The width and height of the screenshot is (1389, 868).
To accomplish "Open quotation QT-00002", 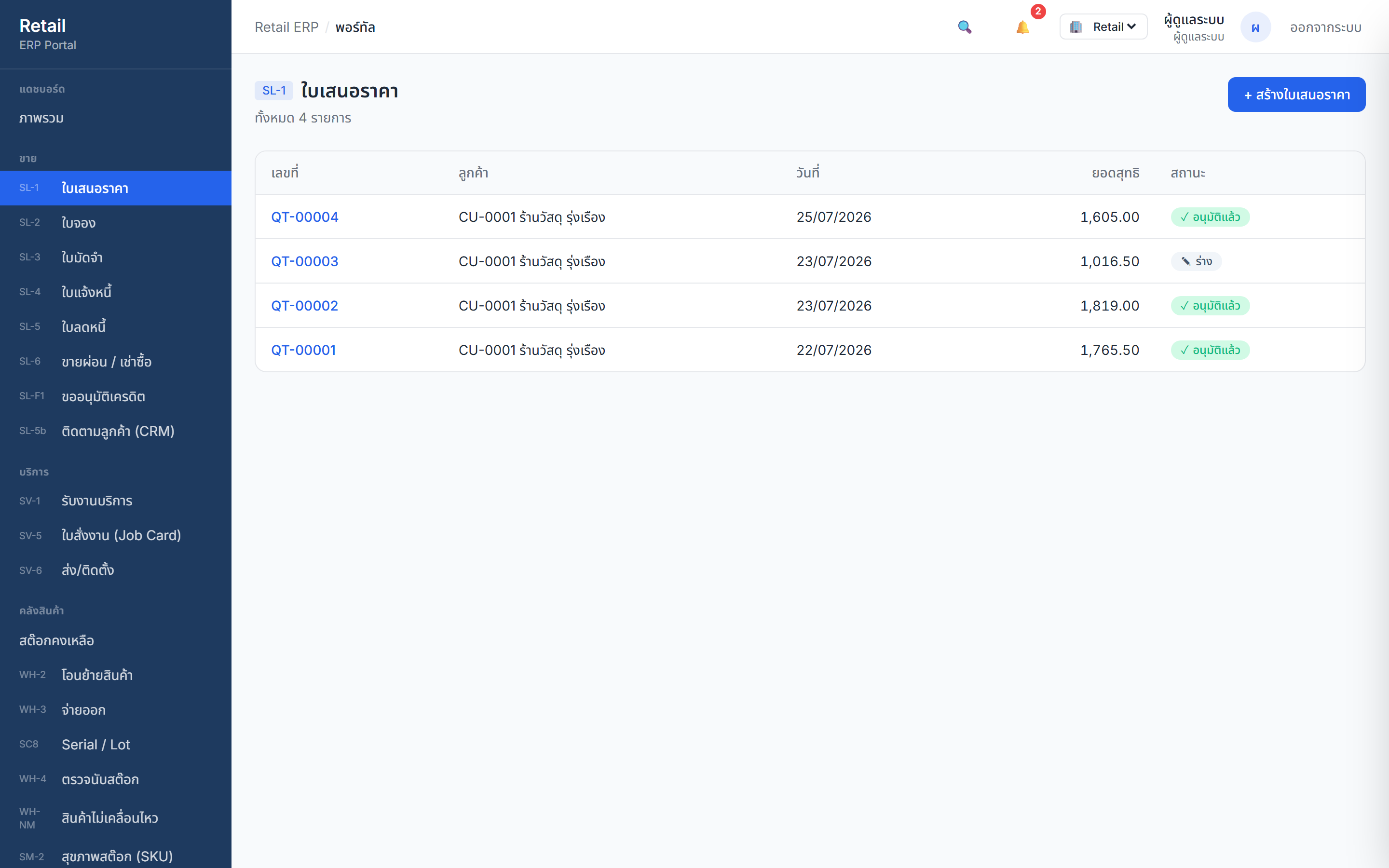I will coord(304,305).
